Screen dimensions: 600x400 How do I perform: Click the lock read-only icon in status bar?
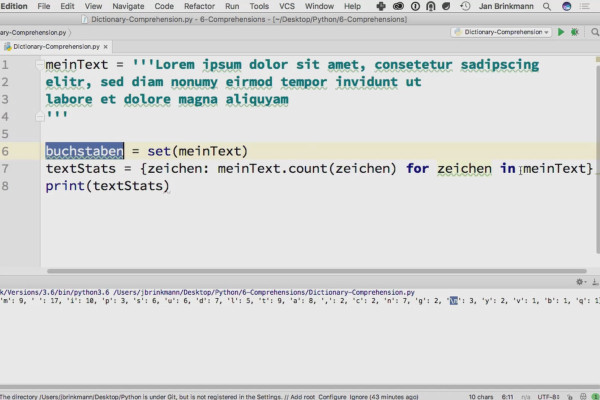[570, 397]
